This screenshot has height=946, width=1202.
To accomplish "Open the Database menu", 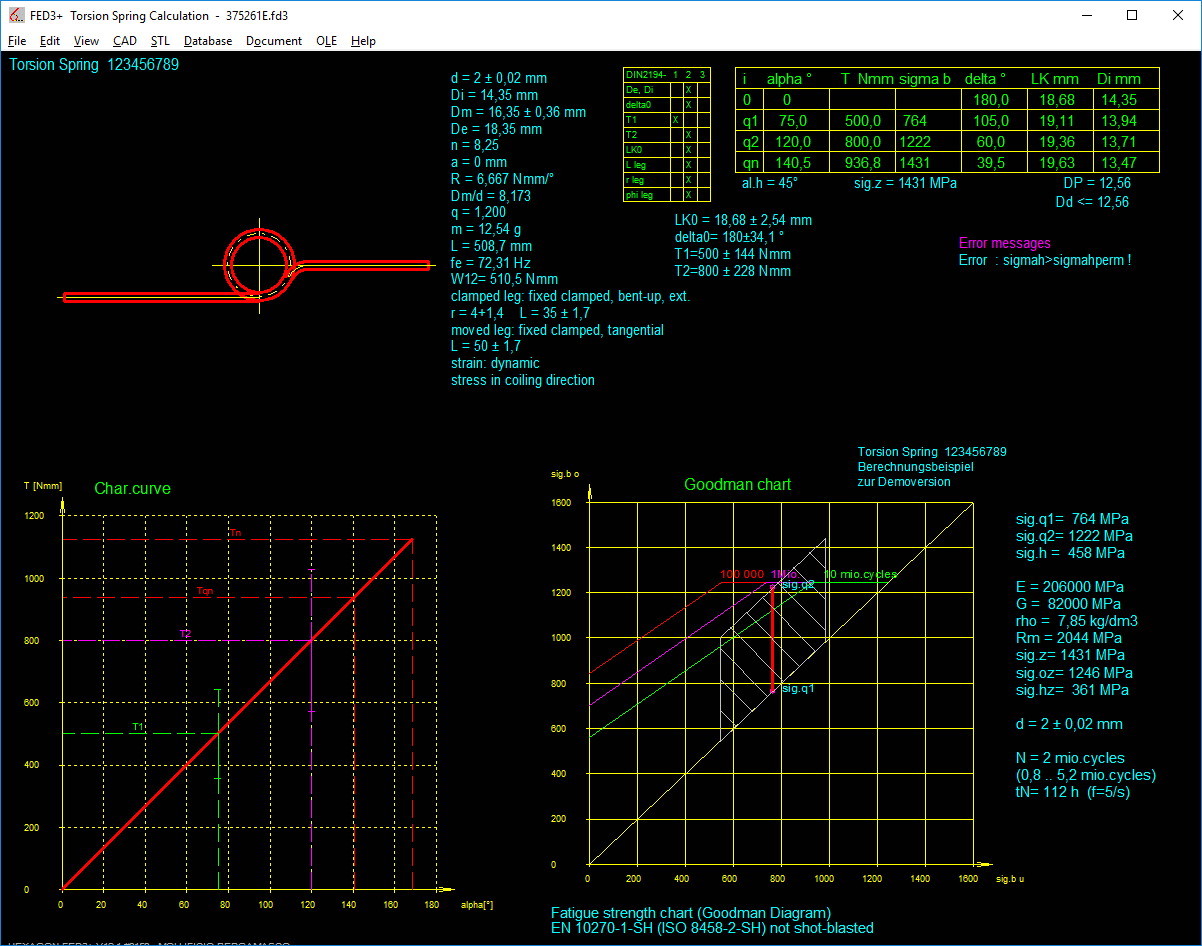I will pyautogui.click(x=208, y=41).
